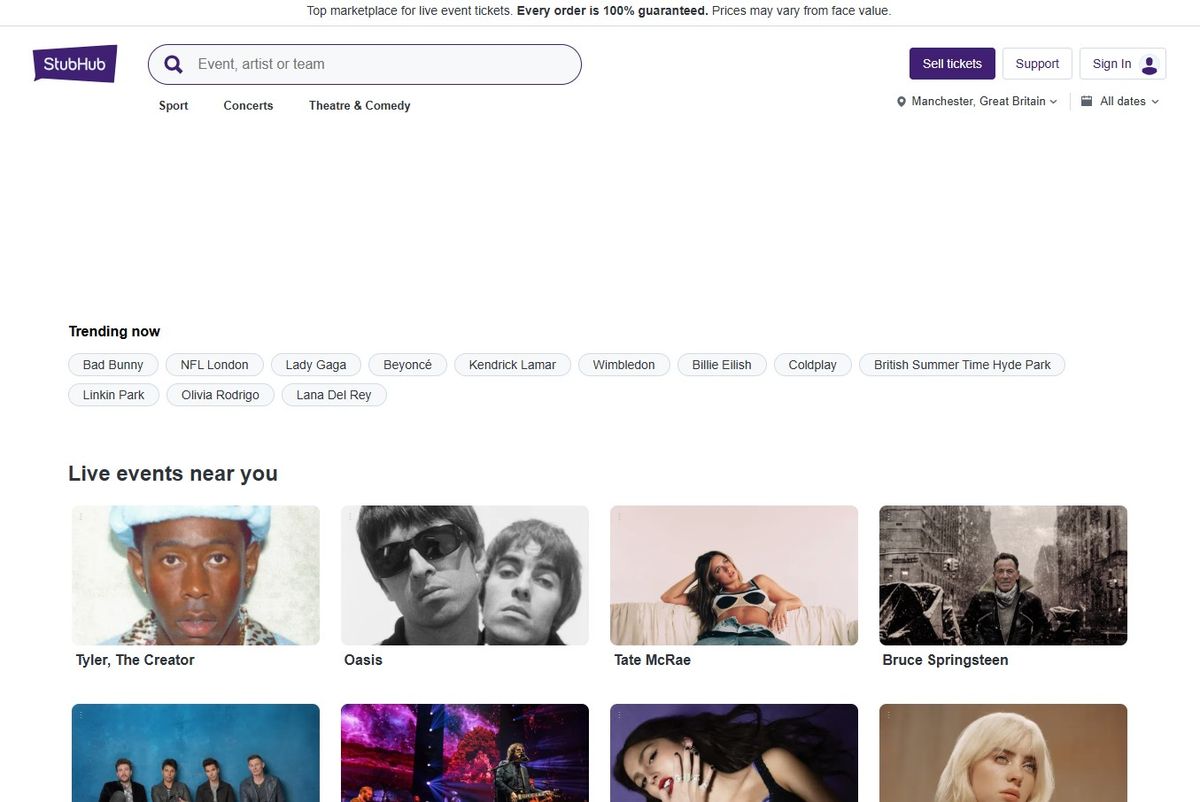
Task: Click the calendar icon beside All dates
Action: pos(1087,101)
